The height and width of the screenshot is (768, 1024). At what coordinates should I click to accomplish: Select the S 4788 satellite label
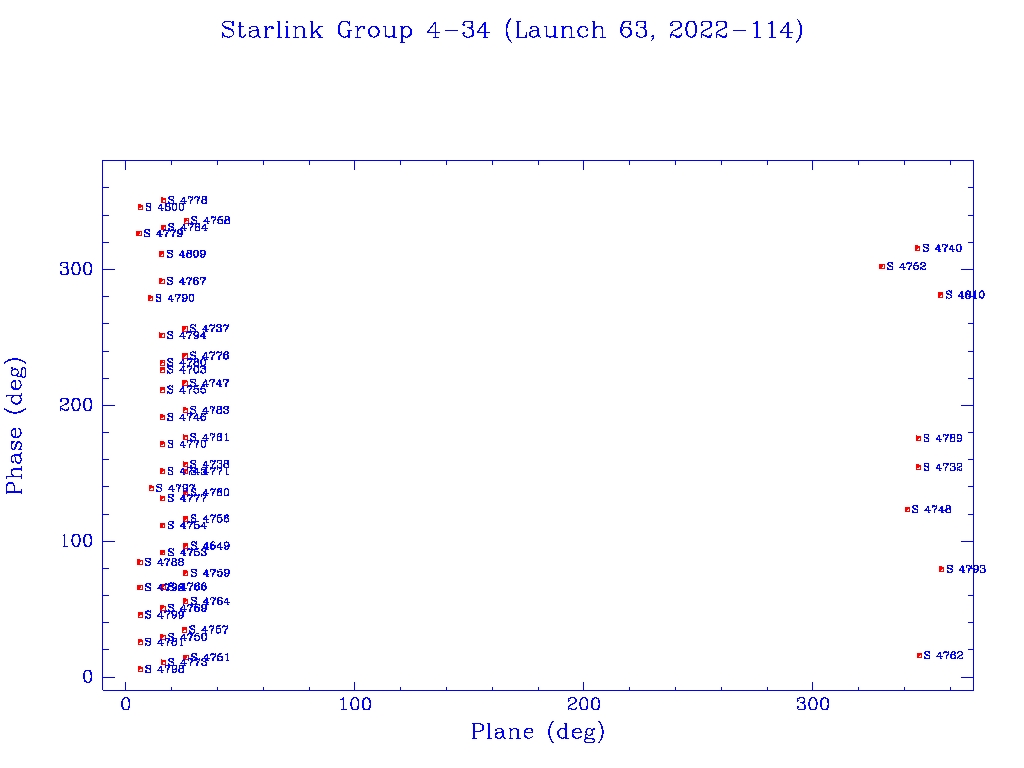[165, 562]
